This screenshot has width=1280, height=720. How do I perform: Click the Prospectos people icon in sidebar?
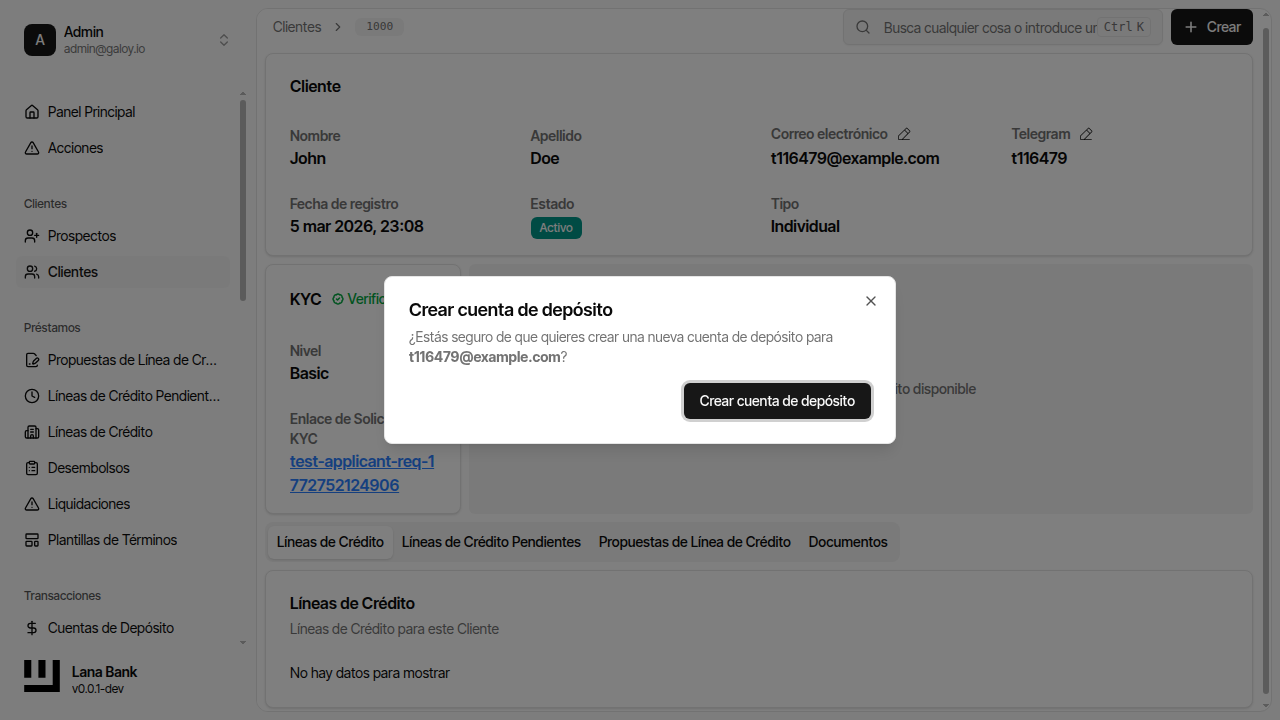pos(31,235)
